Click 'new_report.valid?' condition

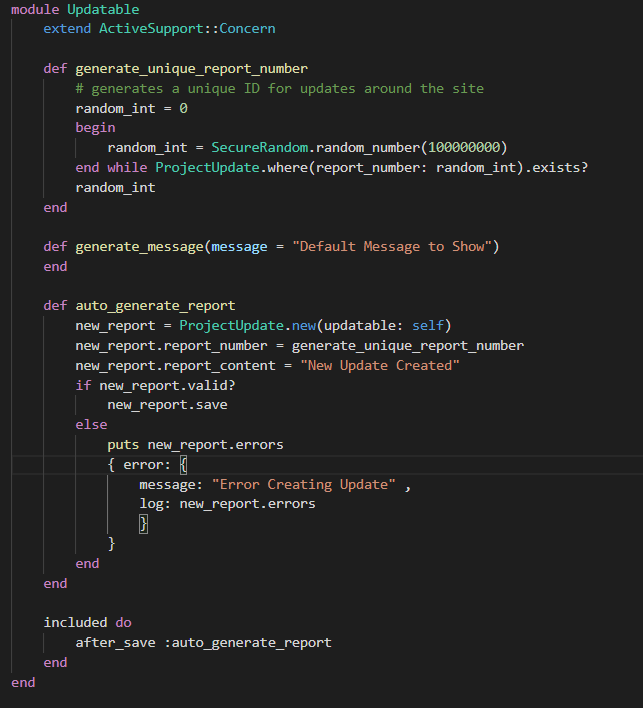coord(167,386)
